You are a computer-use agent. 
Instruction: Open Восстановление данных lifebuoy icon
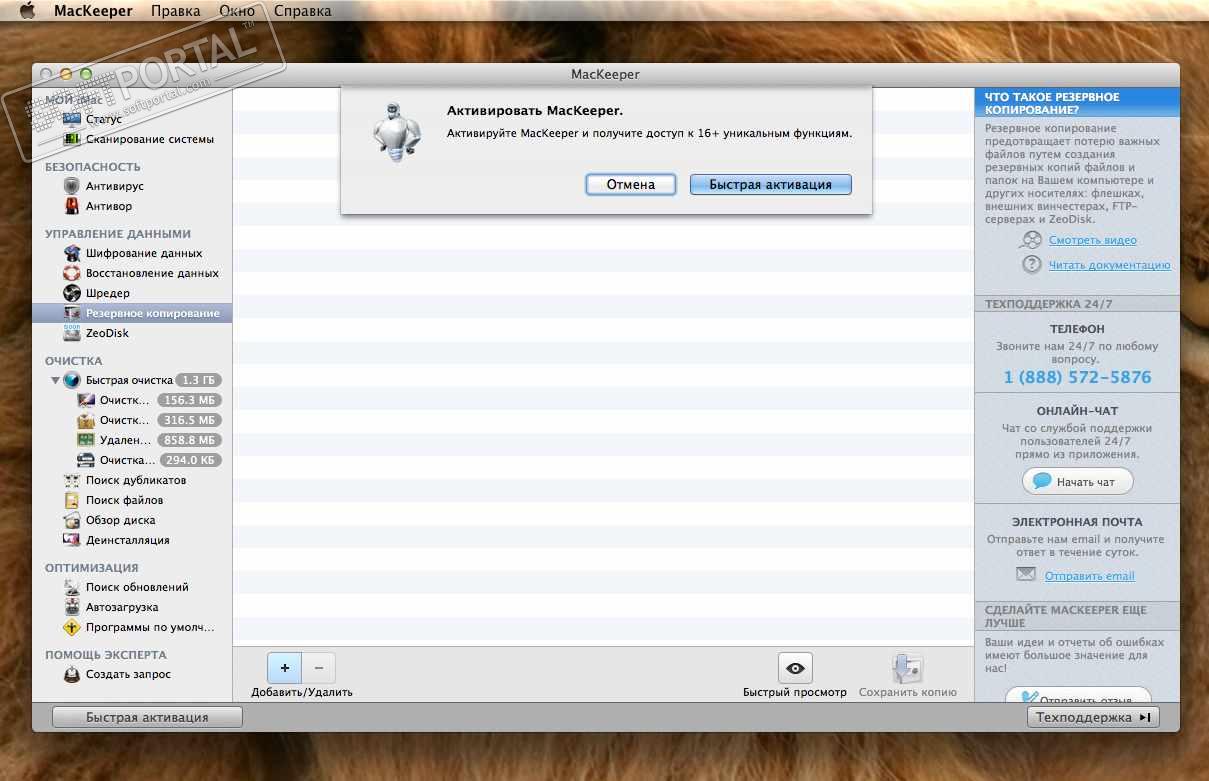pos(72,273)
